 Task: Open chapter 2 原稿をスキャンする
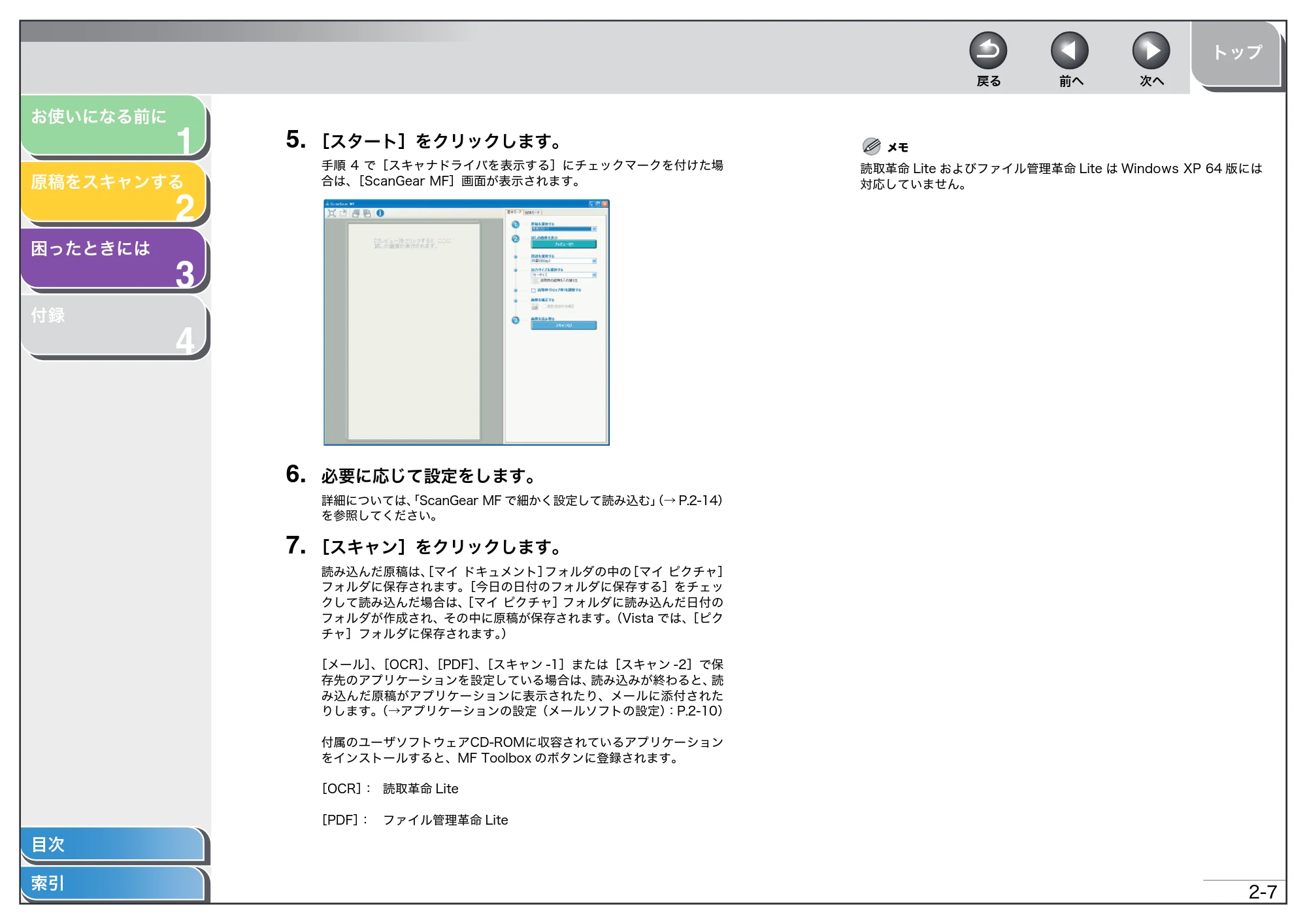tap(114, 192)
